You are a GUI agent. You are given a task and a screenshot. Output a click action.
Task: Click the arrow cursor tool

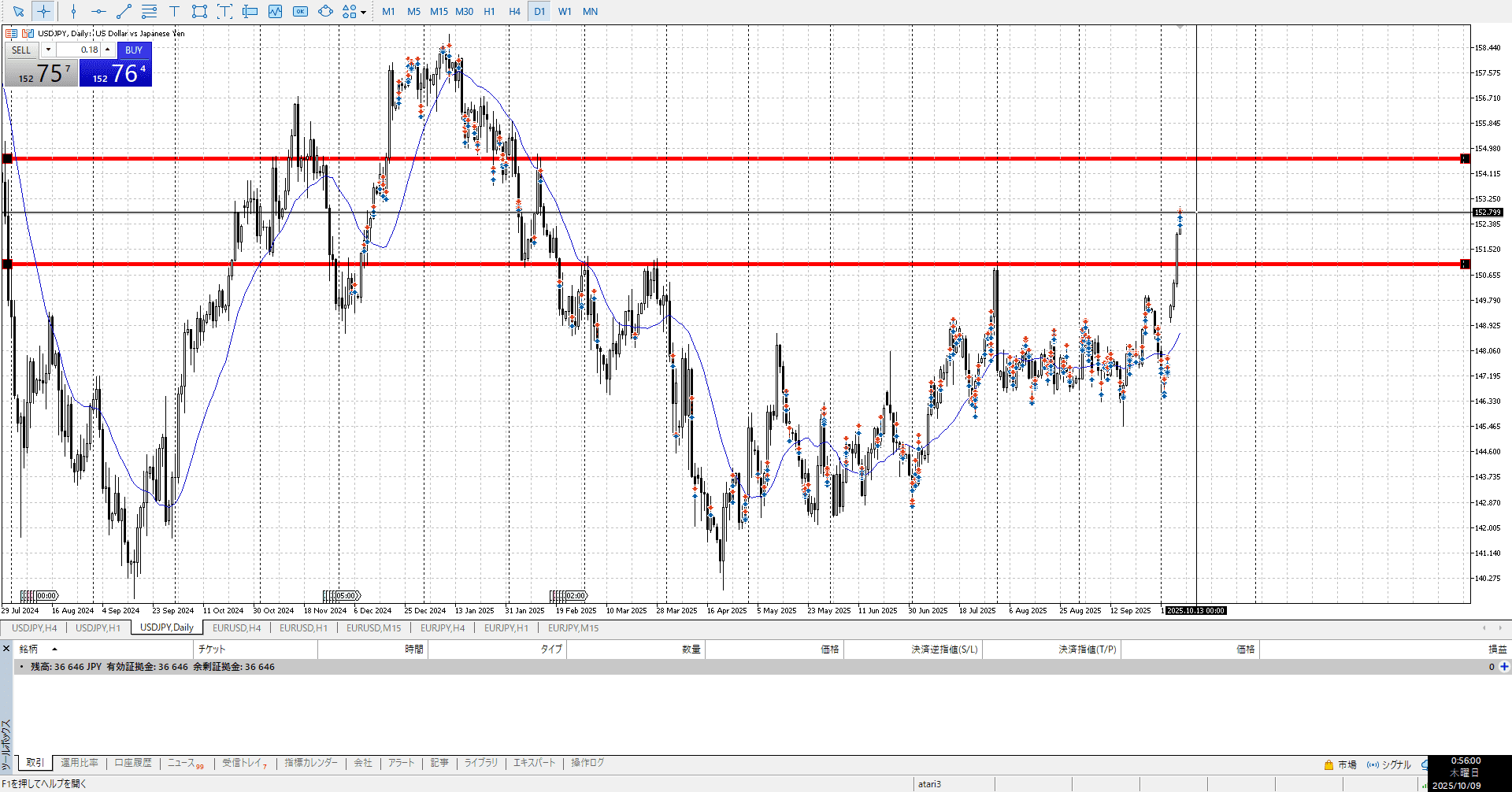(18, 11)
